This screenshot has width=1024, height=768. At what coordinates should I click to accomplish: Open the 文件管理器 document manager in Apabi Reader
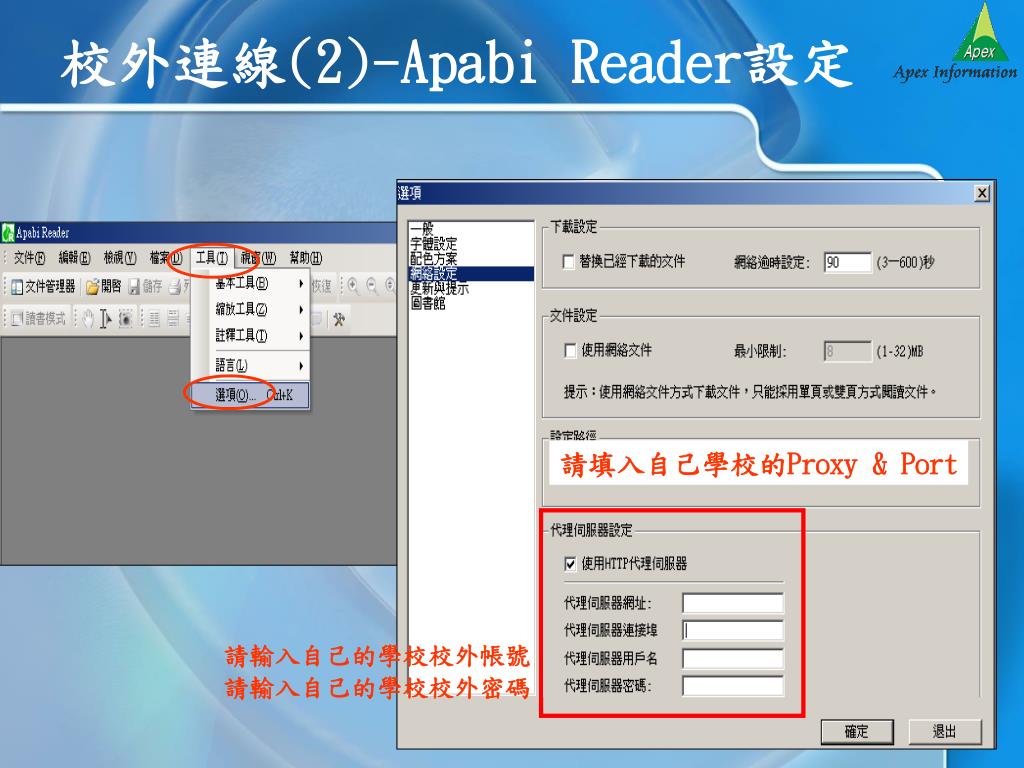coord(43,287)
